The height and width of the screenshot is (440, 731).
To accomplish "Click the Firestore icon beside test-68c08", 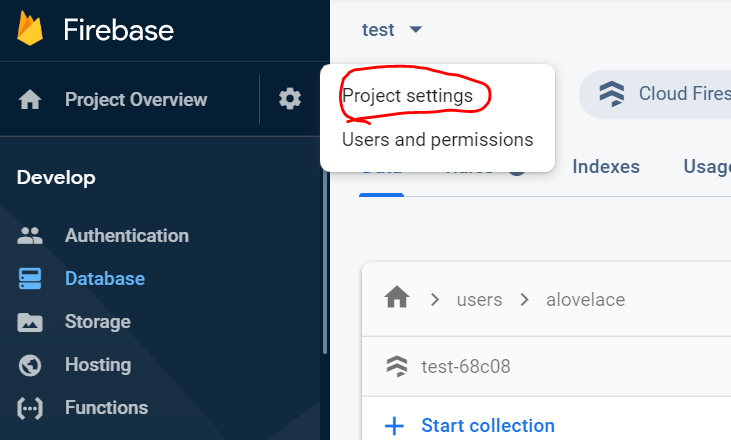I will pyautogui.click(x=397, y=366).
